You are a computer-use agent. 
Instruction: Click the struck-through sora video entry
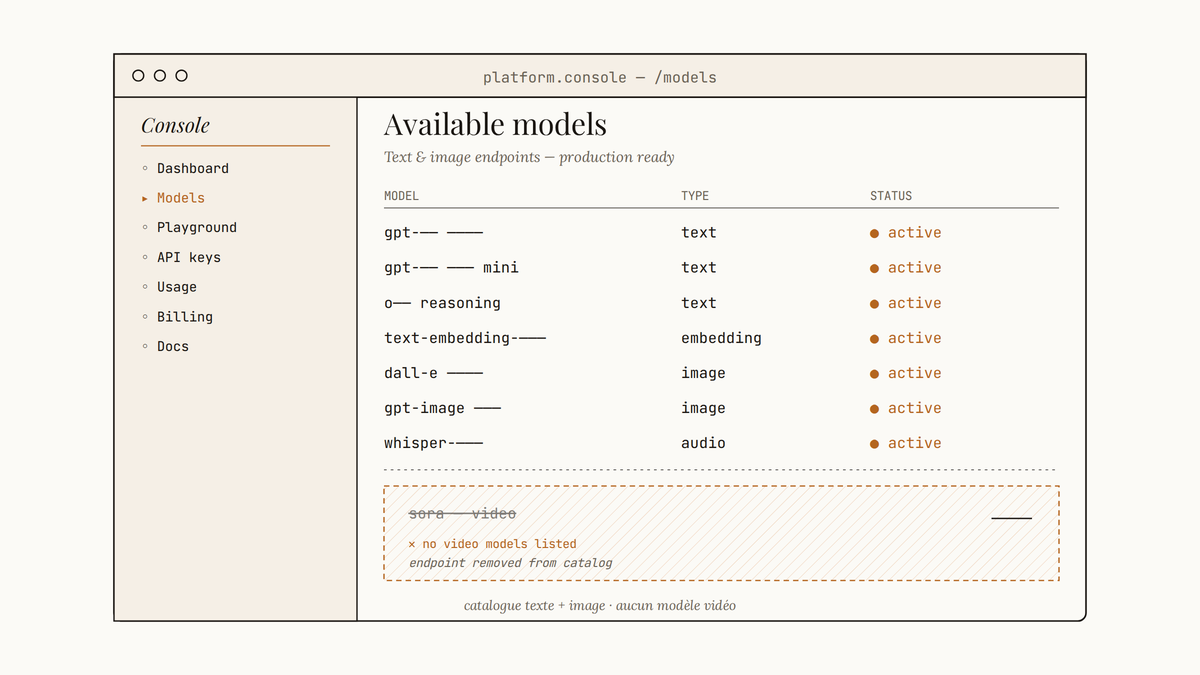click(462, 514)
